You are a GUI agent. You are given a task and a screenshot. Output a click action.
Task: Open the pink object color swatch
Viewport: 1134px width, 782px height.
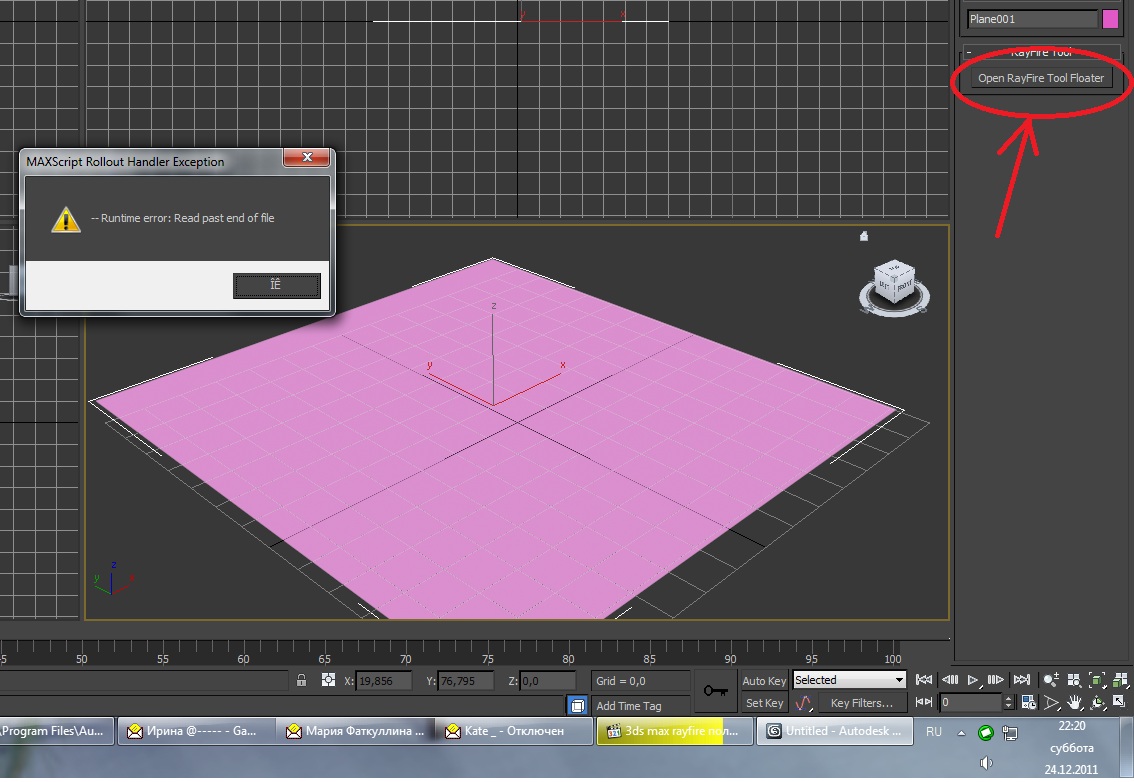click(x=1110, y=20)
